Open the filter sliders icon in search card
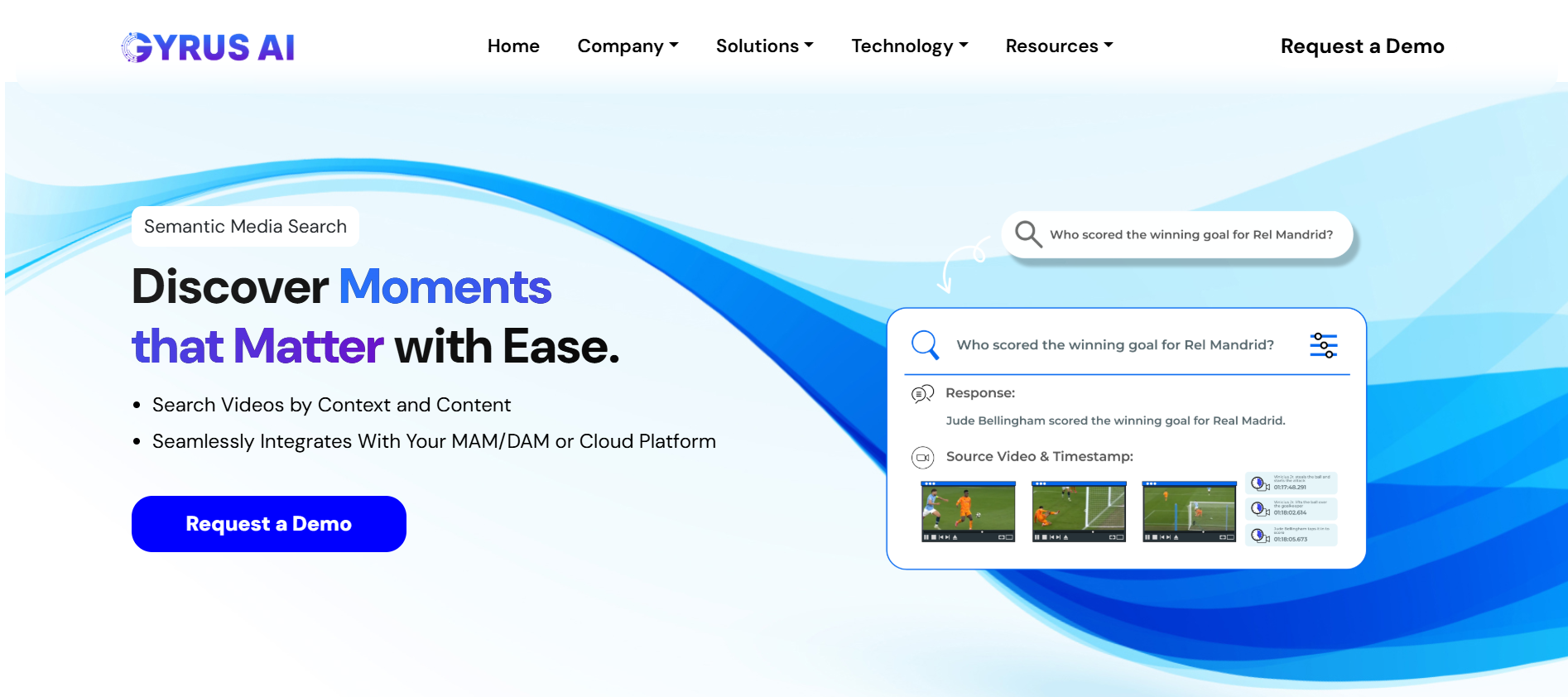This screenshot has height=697, width=1568. pos(1323,345)
